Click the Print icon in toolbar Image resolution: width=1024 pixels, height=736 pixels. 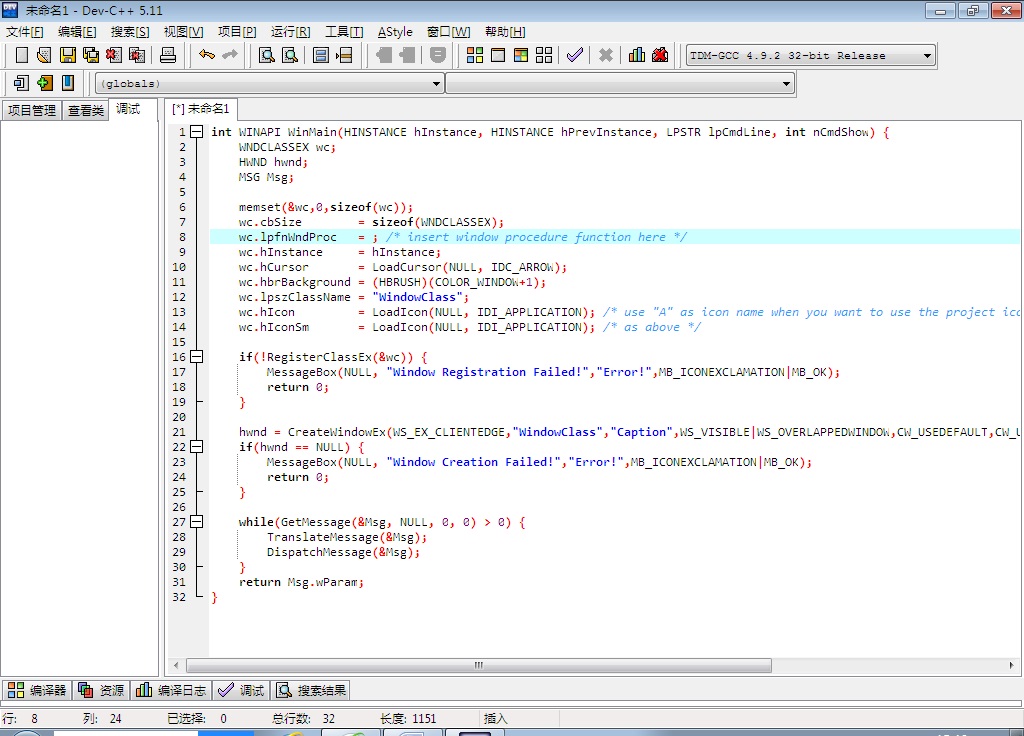click(168, 55)
